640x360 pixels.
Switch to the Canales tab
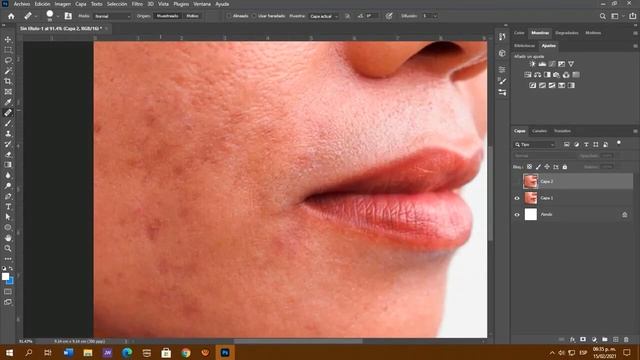coord(539,131)
